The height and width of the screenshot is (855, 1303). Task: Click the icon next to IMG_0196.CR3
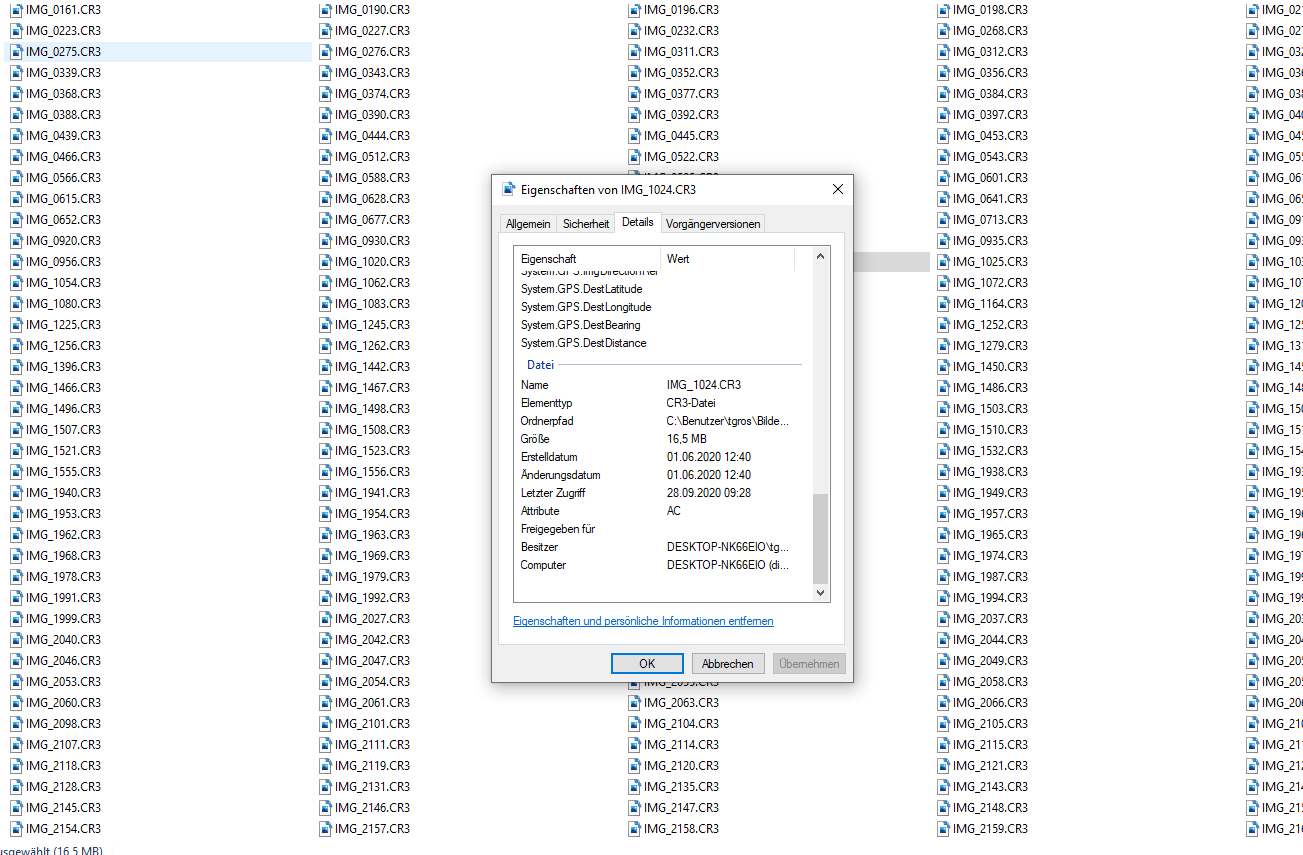point(635,9)
